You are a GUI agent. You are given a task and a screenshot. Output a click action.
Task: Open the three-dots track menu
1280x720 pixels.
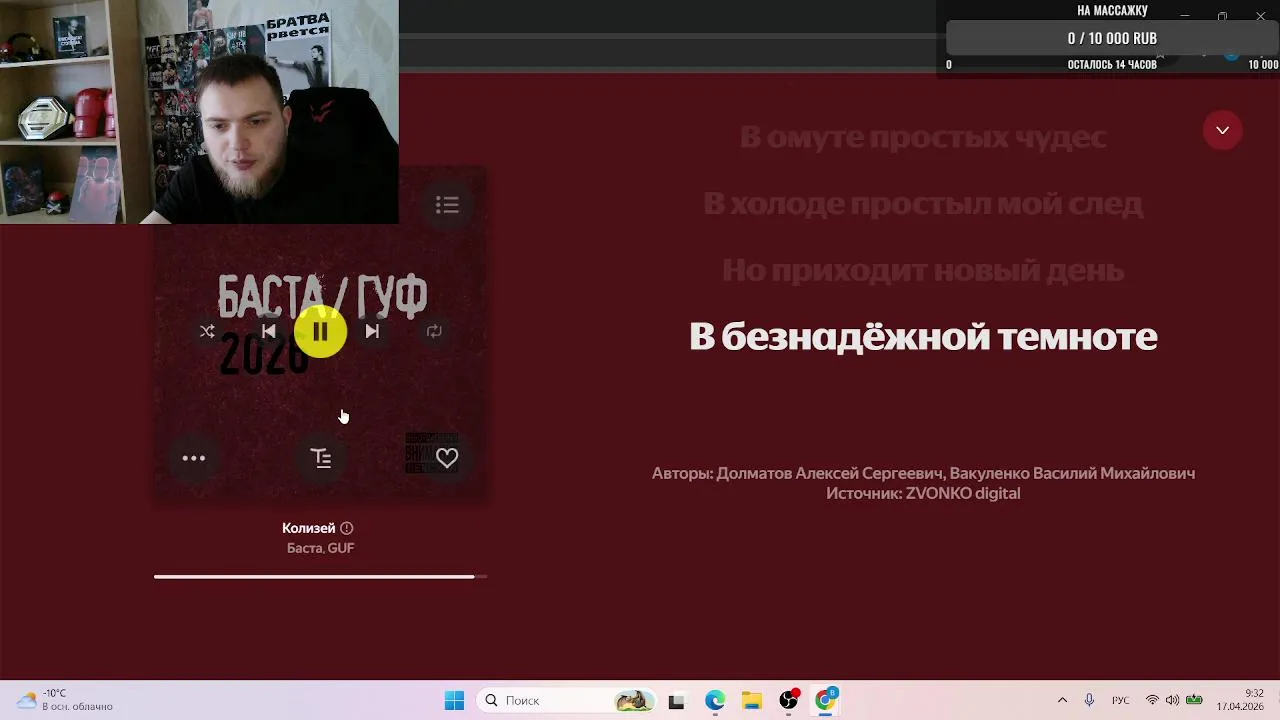194,458
